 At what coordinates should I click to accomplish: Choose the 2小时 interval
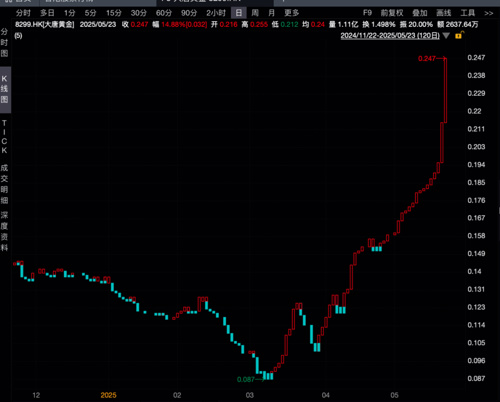(216, 13)
